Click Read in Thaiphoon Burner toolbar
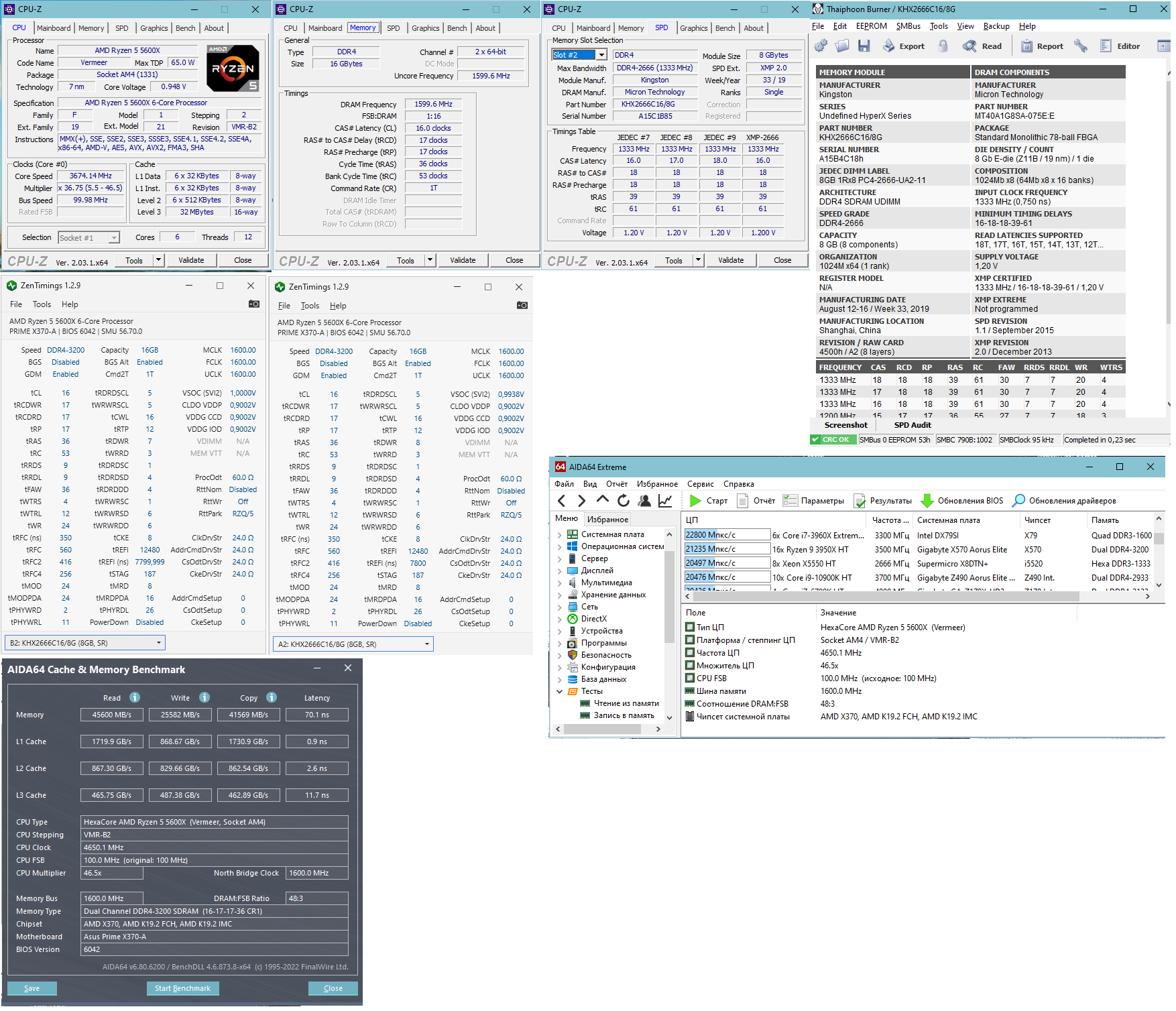Image resolution: width=1176 pixels, height=1011 pixels. click(x=982, y=46)
